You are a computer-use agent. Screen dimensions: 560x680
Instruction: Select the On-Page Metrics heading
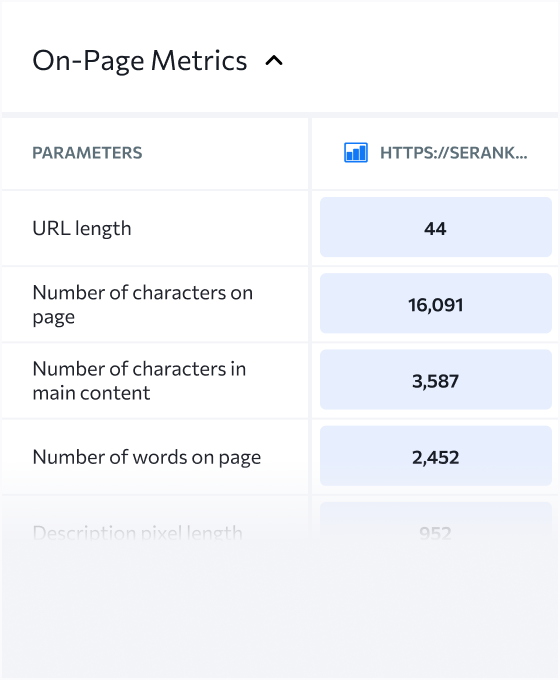(x=140, y=61)
